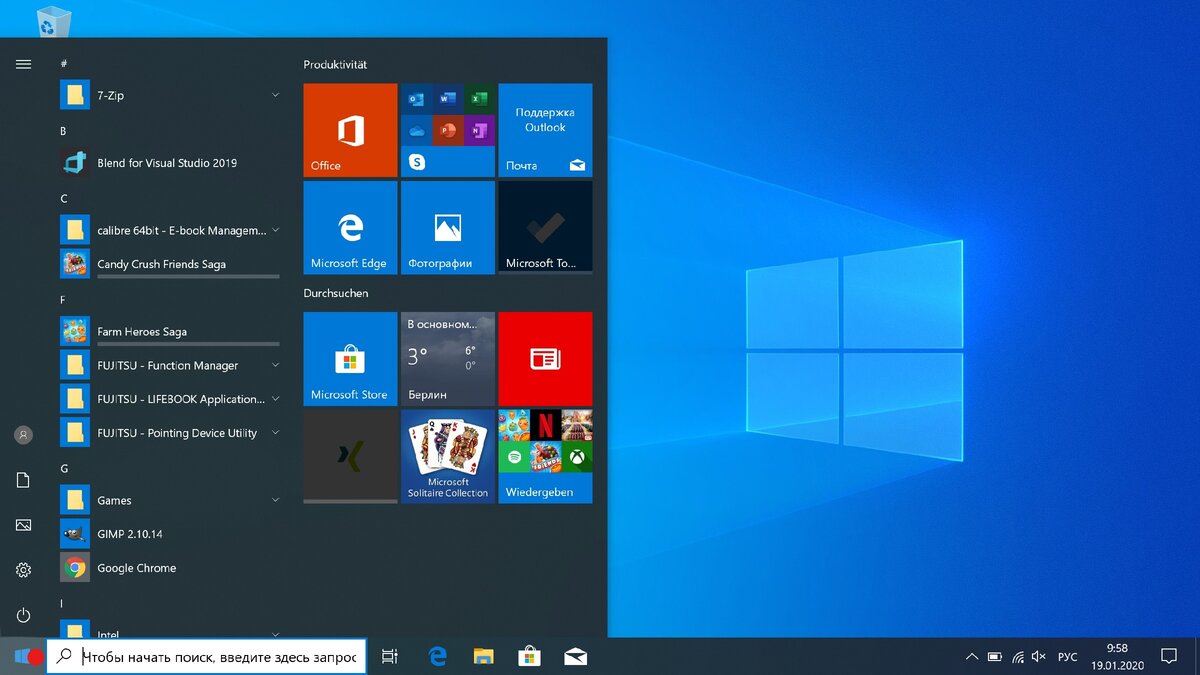Launch Farm Heroes Saga
This screenshot has width=1200, height=675.
(170, 331)
